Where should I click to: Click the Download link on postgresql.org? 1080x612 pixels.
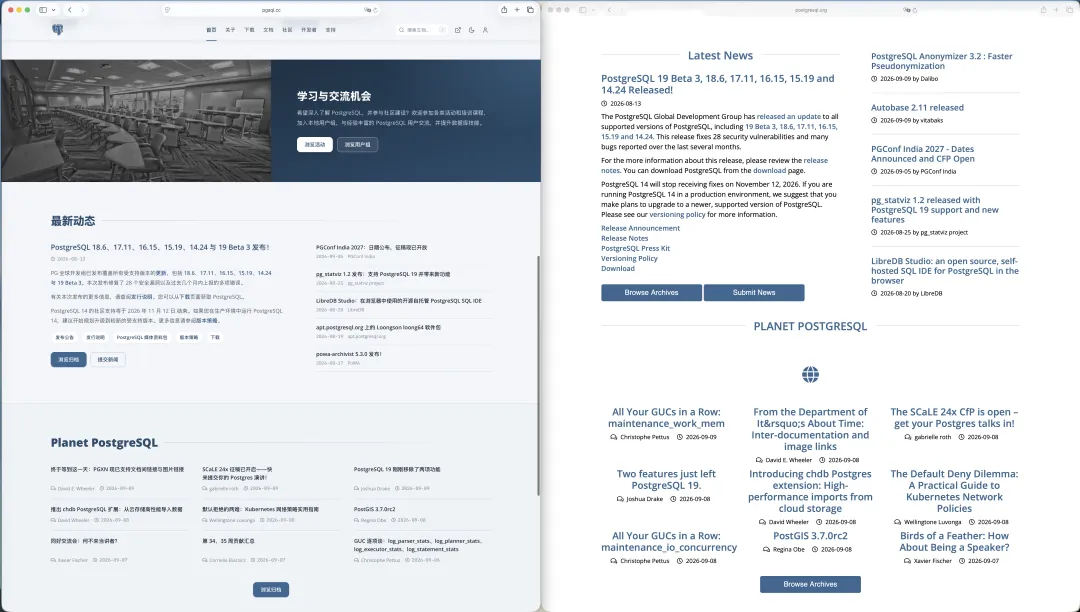[618, 268]
